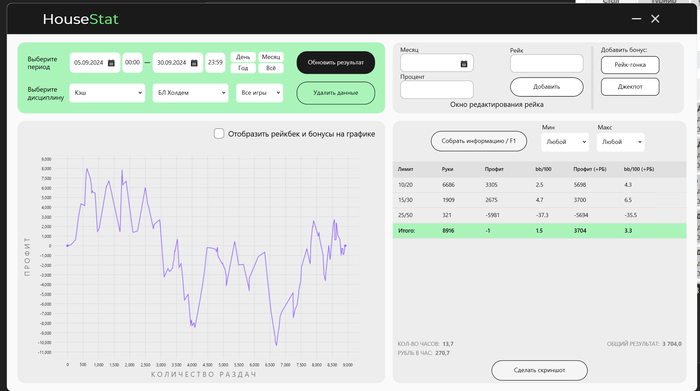Focus the start time field 00:00

132,62
